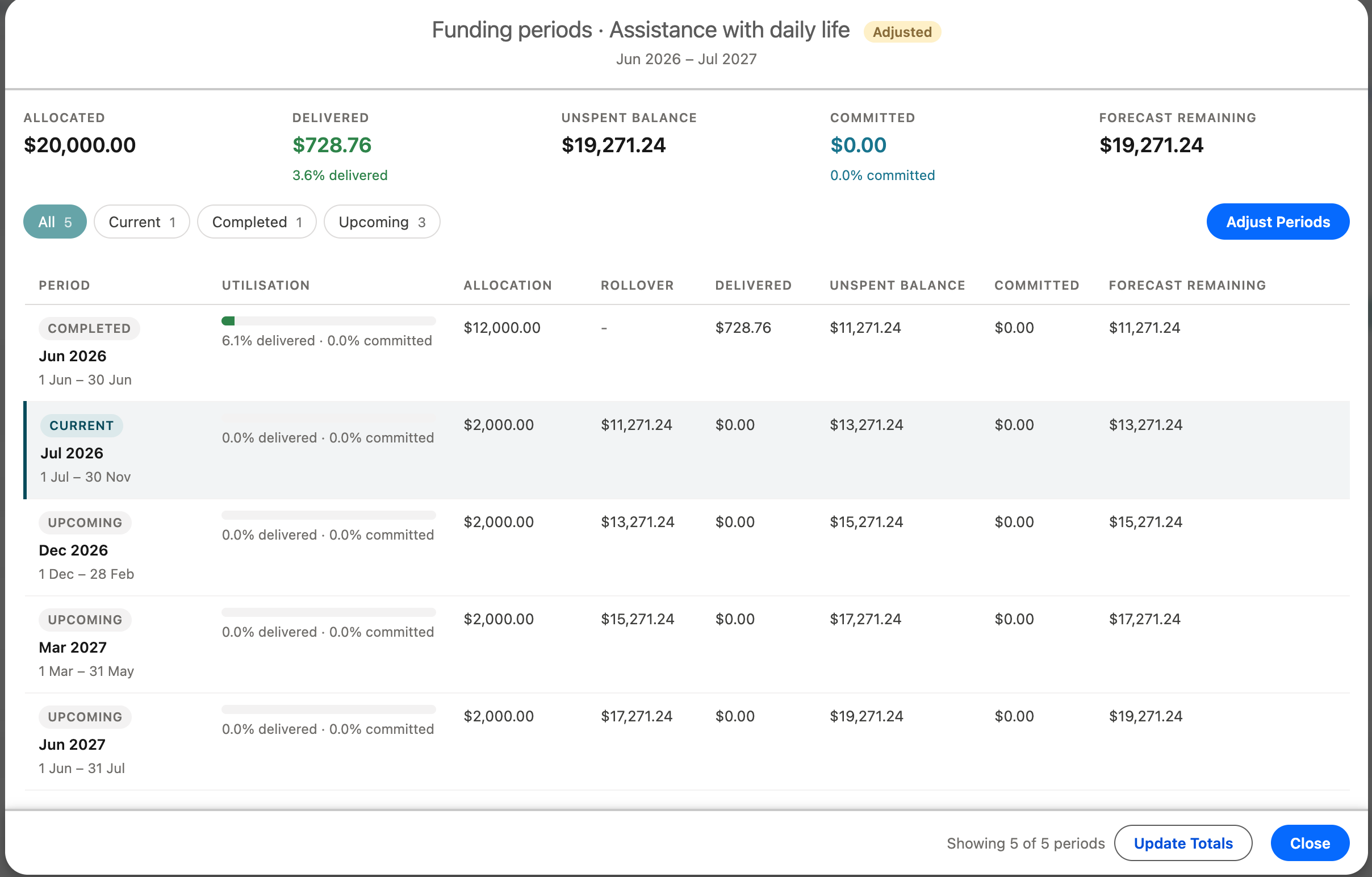Click the CURRENT status badge
1372x877 pixels.
point(81,425)
